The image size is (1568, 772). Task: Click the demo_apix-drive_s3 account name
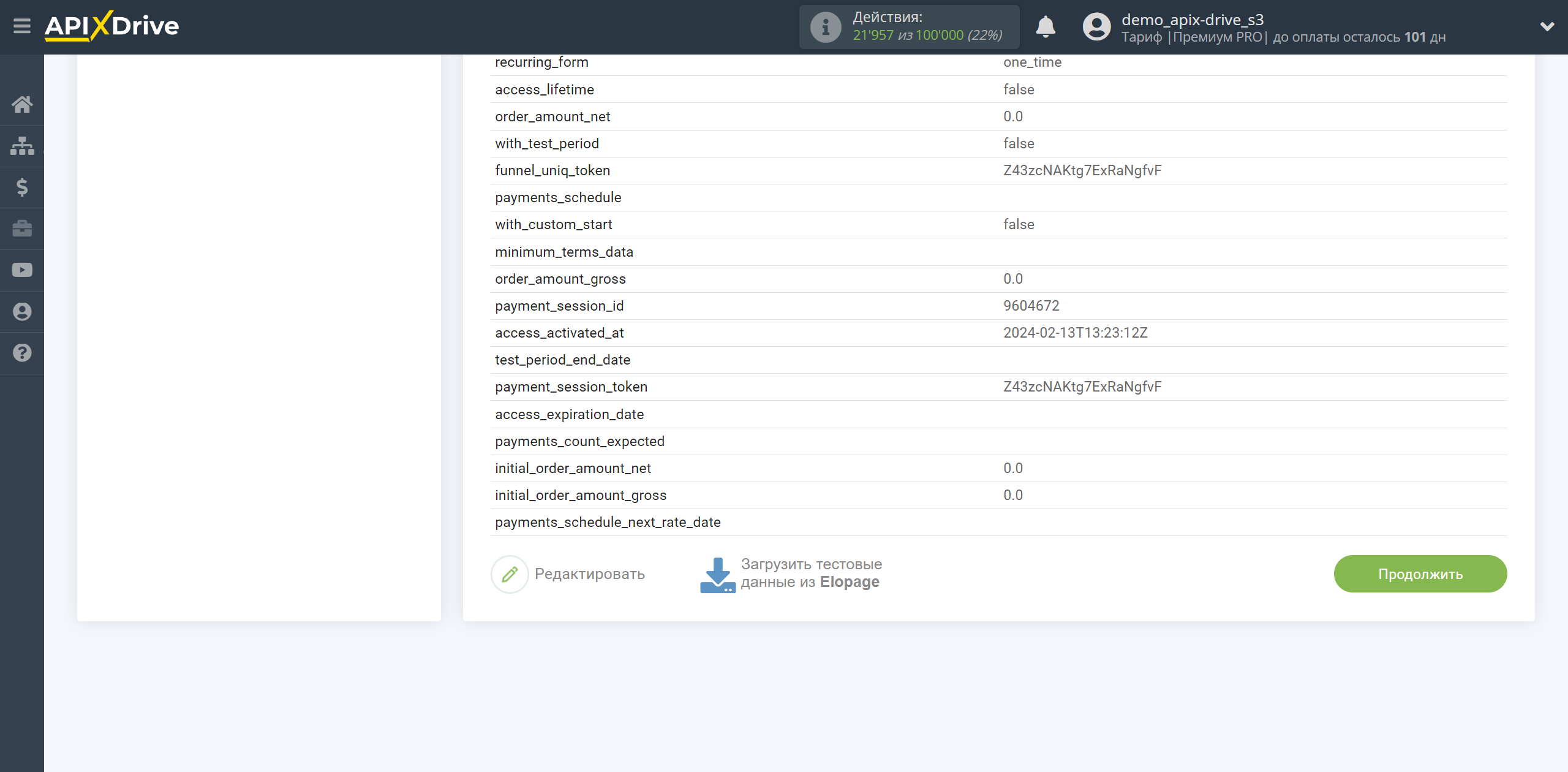point(1193,20)
